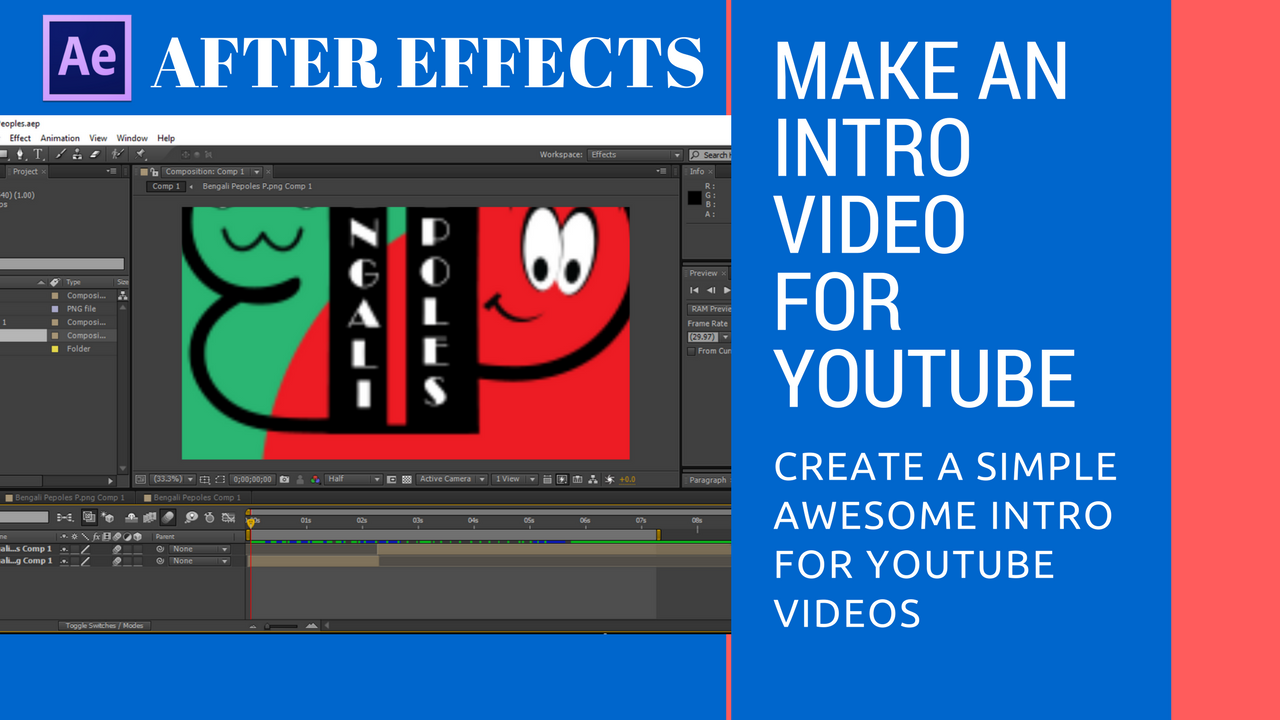This screenshot has height=720, width=1280.
Task: Open the Help menu
Action: pyautogui.click(x=166, y=138)
